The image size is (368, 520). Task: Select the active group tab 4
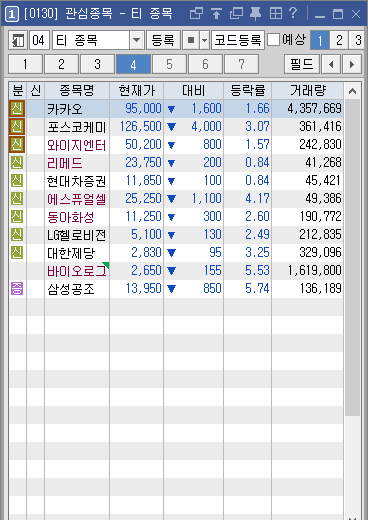click(133, 64)
